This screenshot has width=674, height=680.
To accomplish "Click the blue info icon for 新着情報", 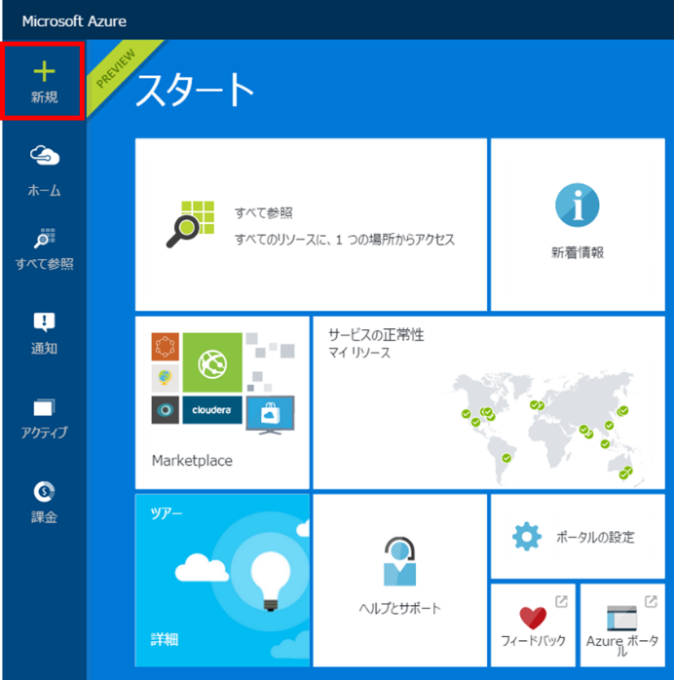I will click(x=577, y=205).
